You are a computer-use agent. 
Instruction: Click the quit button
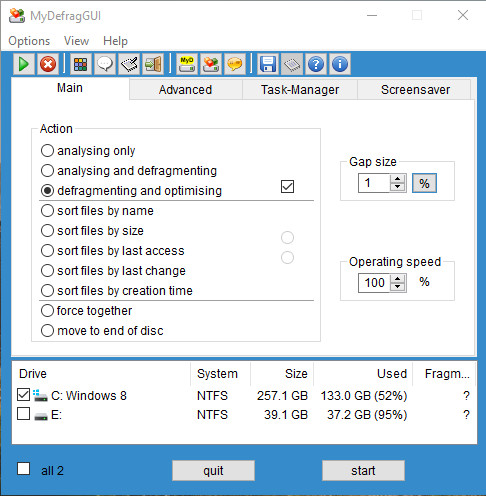(213, 471)
